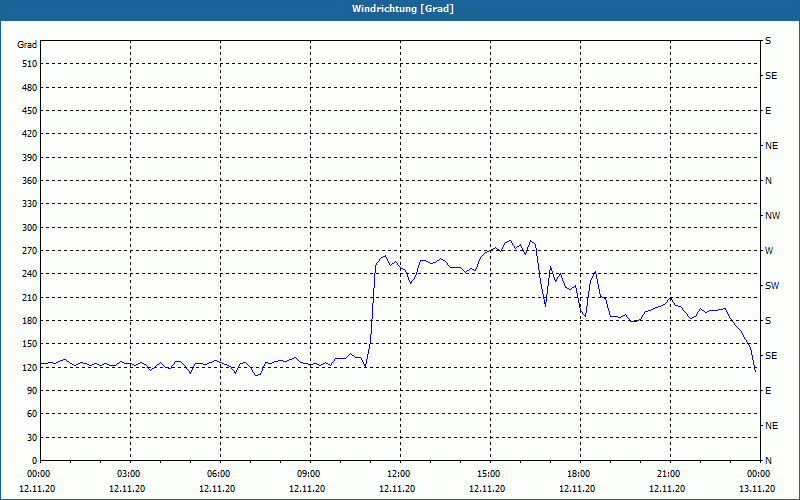The image size is (800, 500).
Task: Pick the 300 value on the left axis
Action: (x=30, y=228)
